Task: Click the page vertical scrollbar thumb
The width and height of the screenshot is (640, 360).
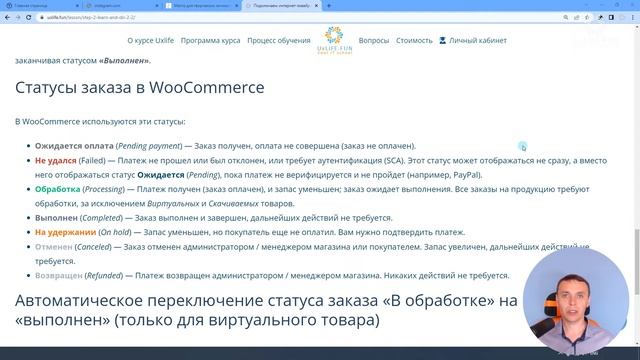Action: click(637, 261)
